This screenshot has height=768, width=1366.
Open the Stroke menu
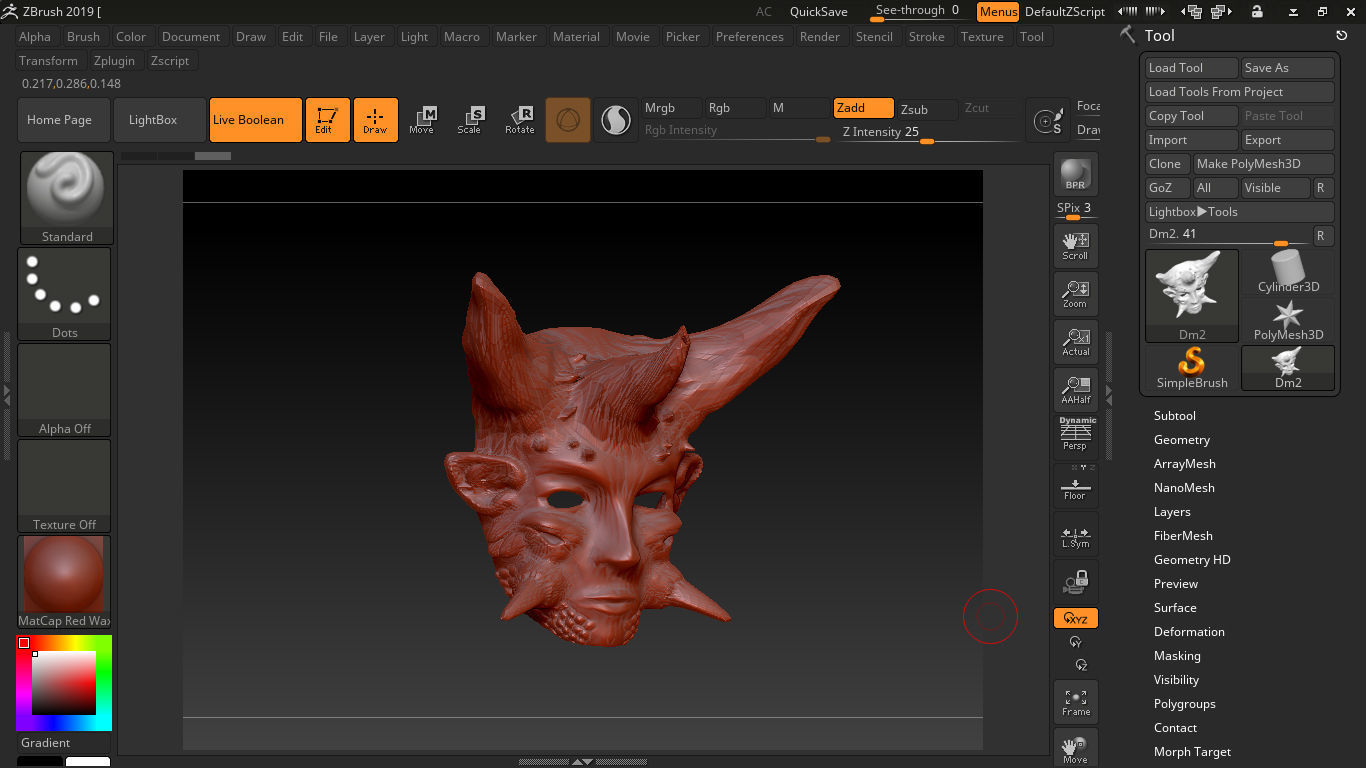tap(926, 37)
